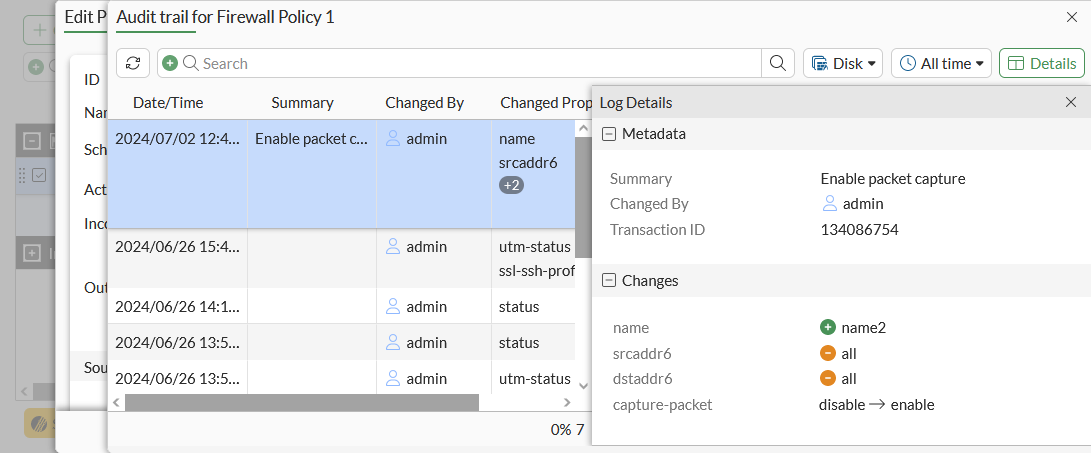Click the green add filter icon

pos(169,63)
